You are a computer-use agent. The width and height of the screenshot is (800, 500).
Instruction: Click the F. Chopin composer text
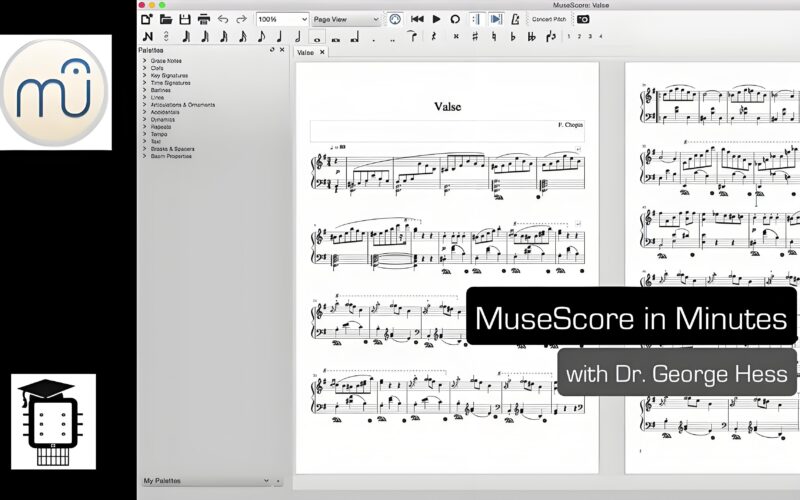click(x=570, y=124)
